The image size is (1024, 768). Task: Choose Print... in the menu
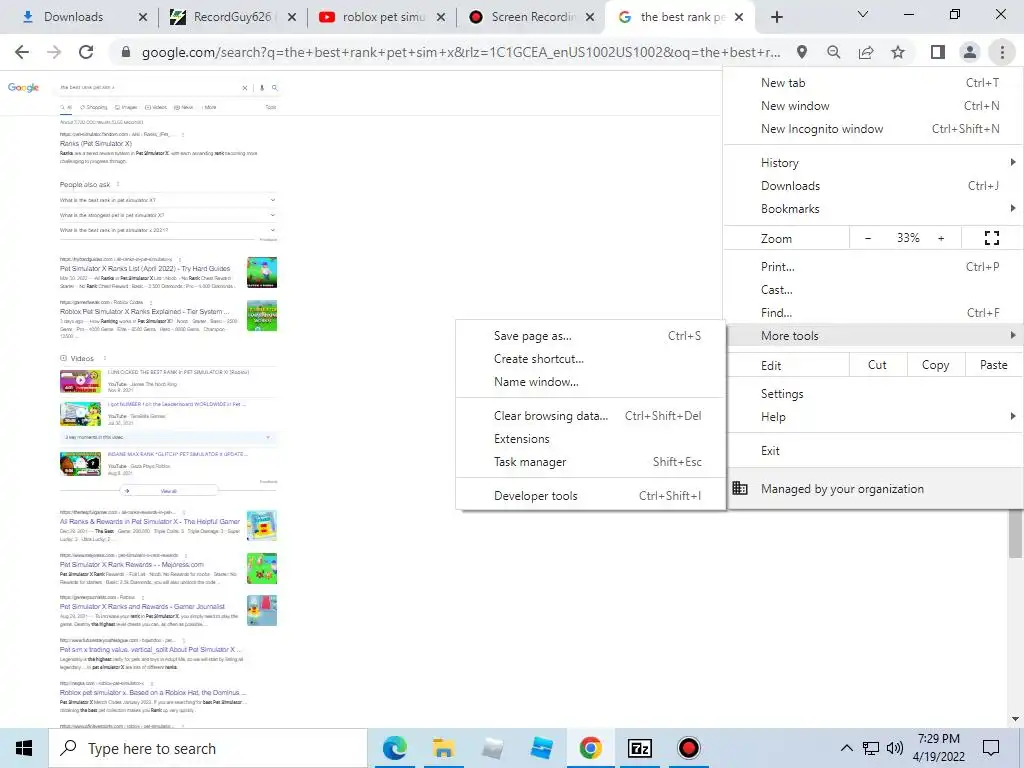pyautogui.click(x=873, y=266)
